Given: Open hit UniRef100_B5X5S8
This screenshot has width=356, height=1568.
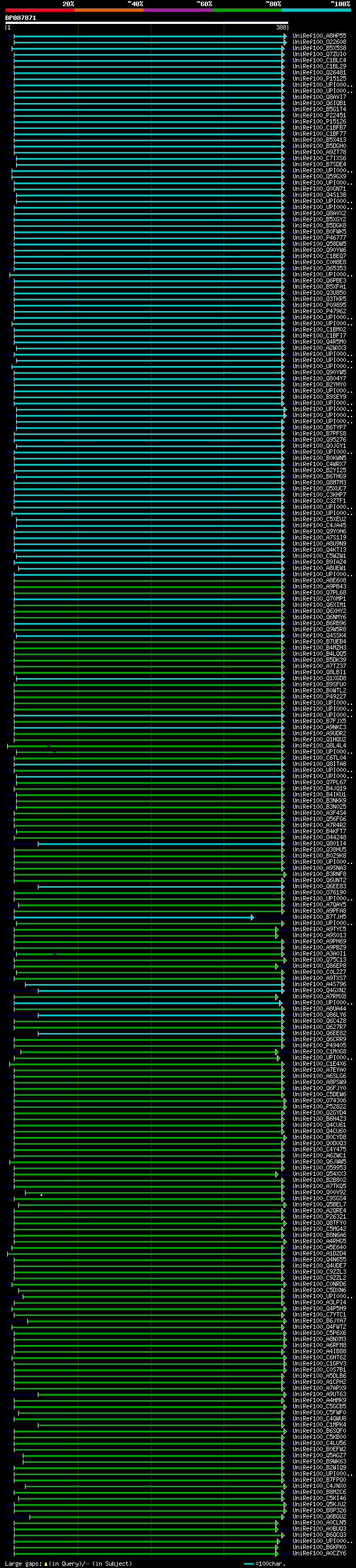Looking at the screenshot, I should click(319, 48).
